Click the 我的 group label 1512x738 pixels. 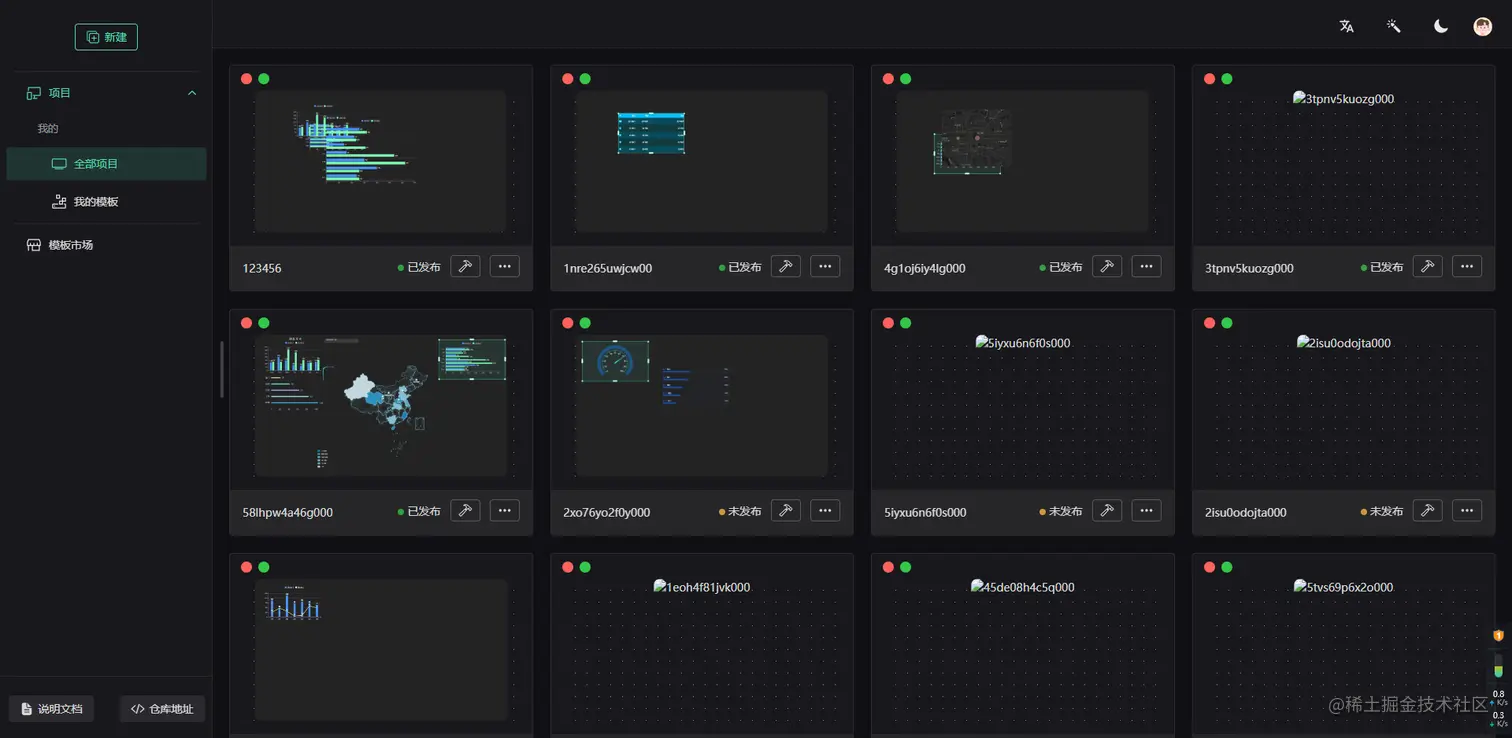pos(48,129)
